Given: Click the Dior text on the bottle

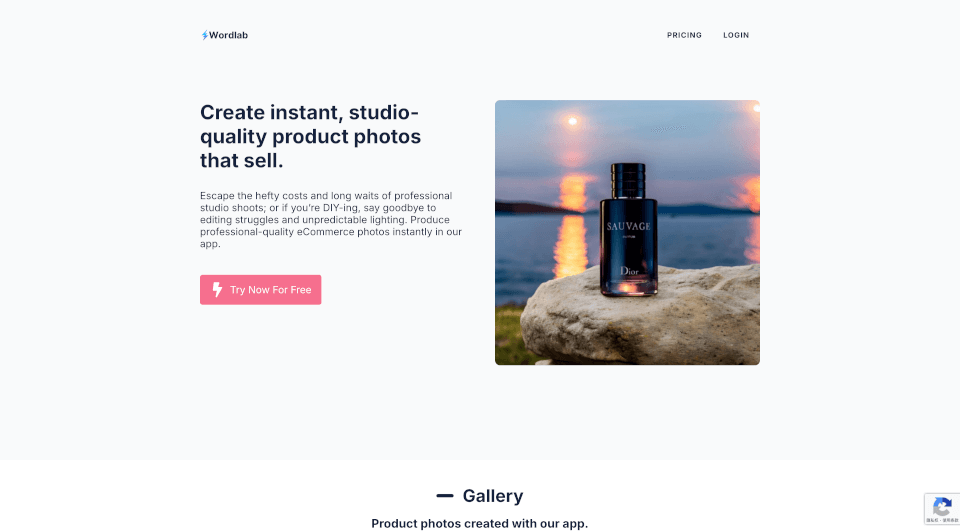Looking at the screenshot, I should [x=629, y=271].
